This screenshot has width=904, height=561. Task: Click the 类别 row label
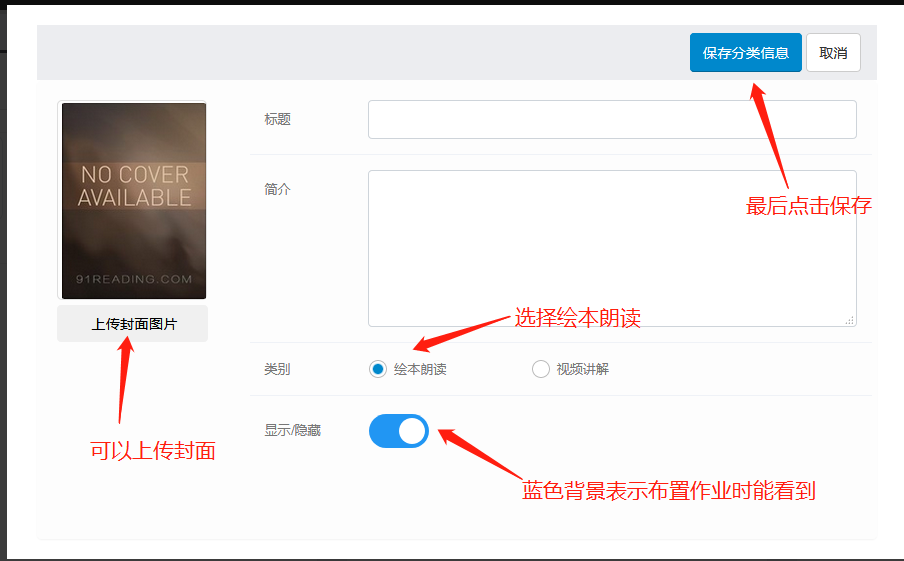(277, 369)
